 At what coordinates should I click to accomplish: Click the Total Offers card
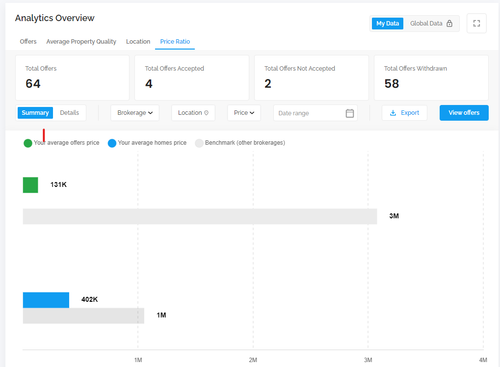[x=72, y=78]
